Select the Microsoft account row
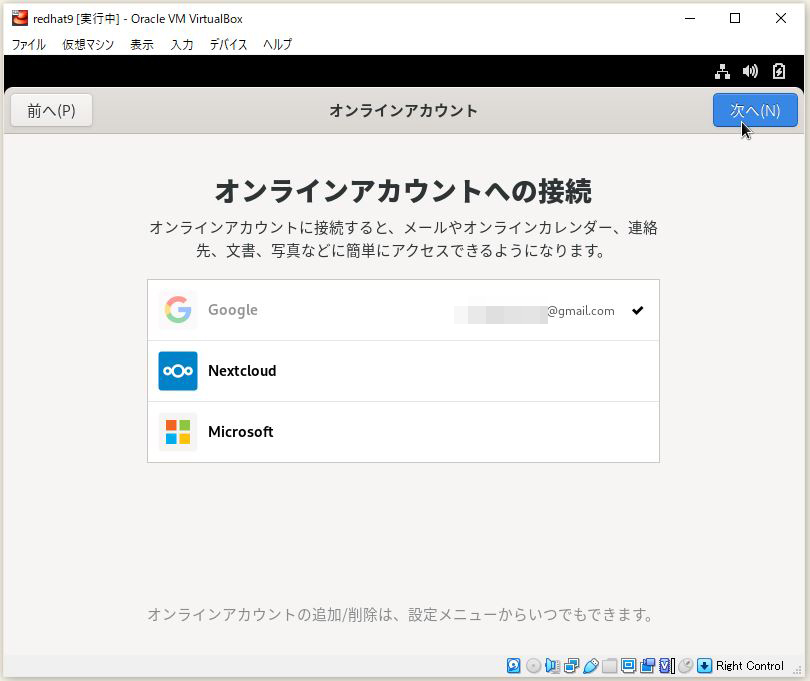The image size is (810, 681). pos(403,432)
